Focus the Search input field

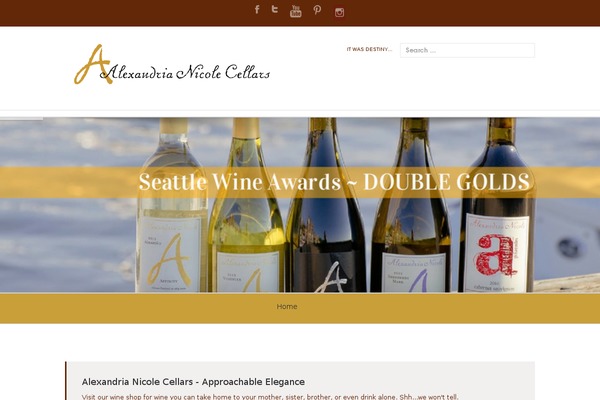coord(467,50)
